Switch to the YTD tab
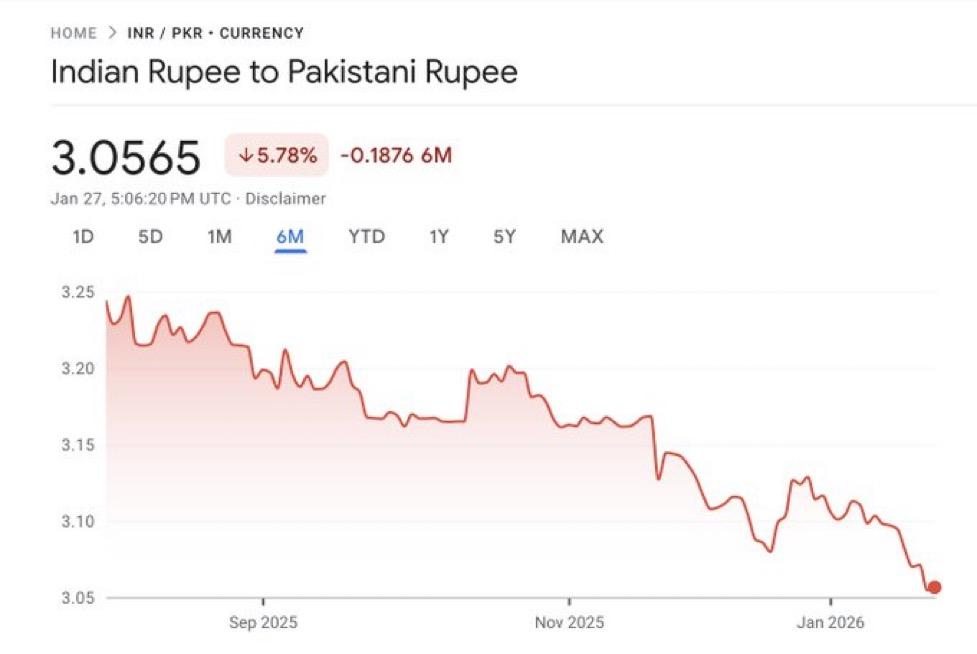The image size is (977, 654). click(366, 237)
